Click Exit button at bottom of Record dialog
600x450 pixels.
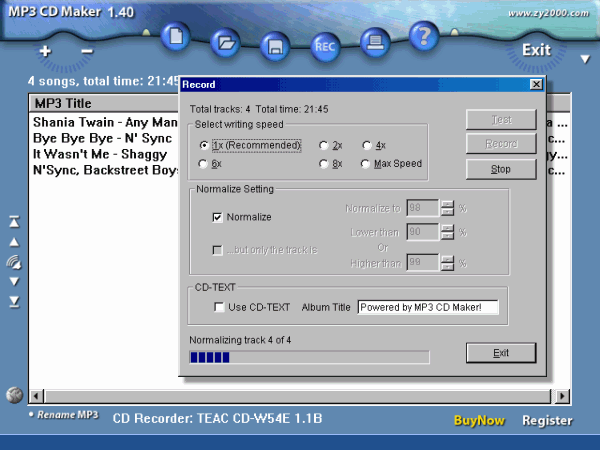point(501,353)
